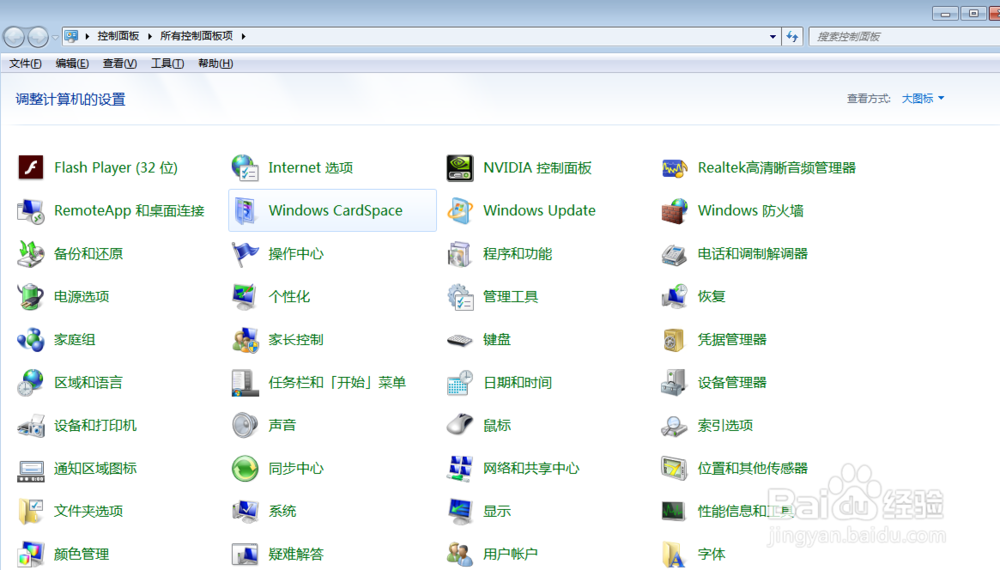Open the 设备和打印机 printer icon
This screenshot has width=1000, height=570.
tap(31, 425)
